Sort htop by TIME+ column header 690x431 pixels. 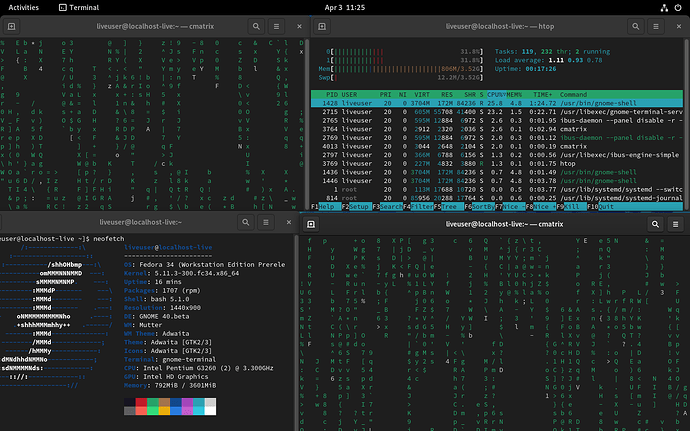coord(542,95)
